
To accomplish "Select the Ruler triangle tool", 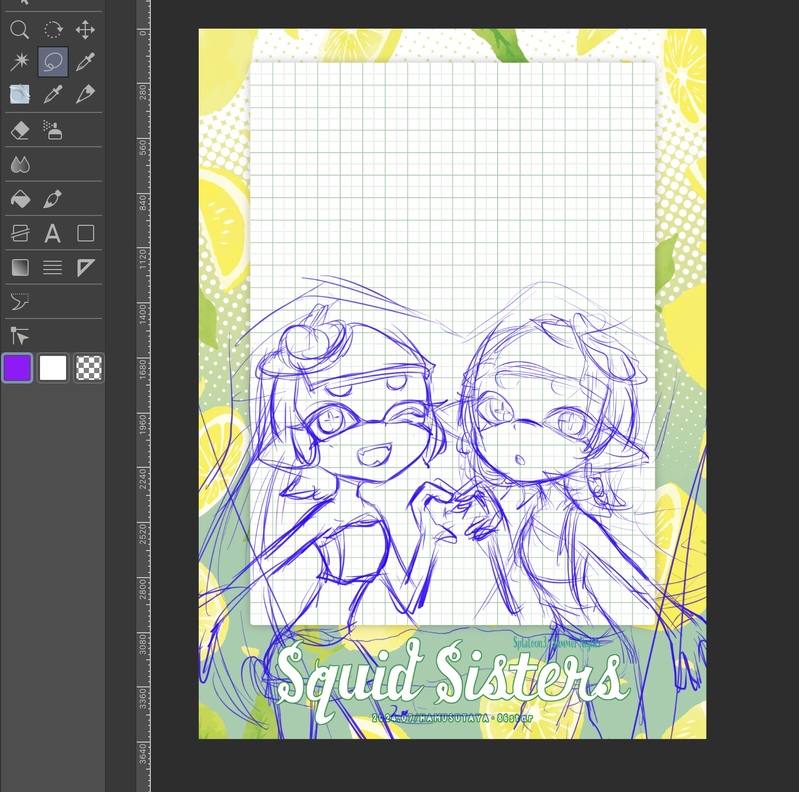I will click(x=85, y=267).
